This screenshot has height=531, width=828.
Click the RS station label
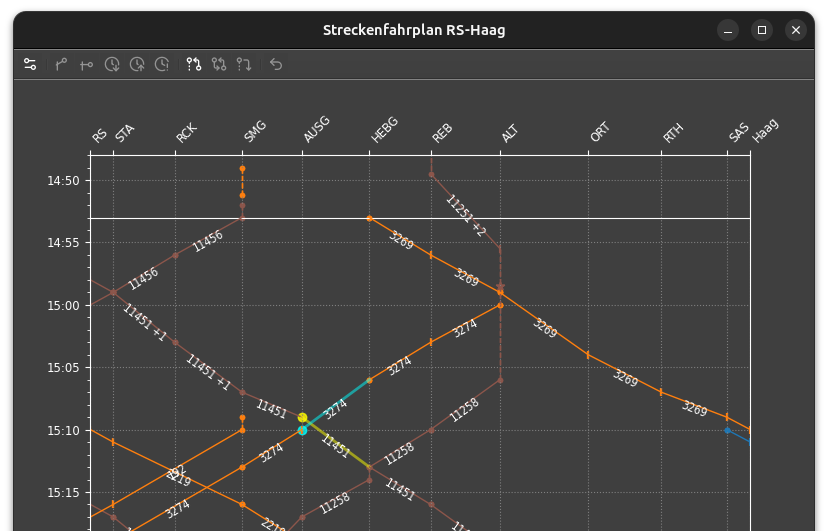(99, 136)
